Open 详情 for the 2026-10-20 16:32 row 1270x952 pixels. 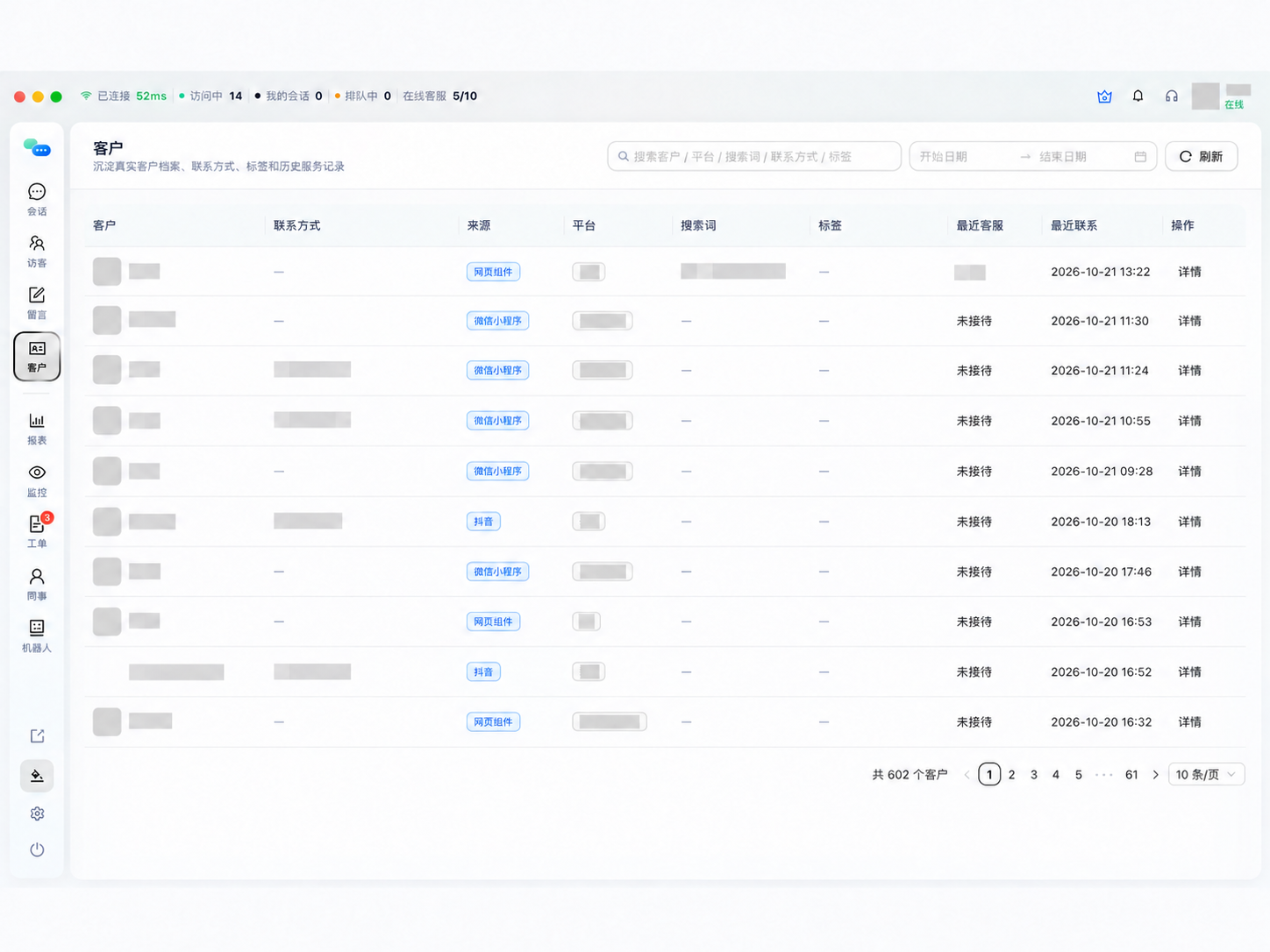[x=1189, y=722]
